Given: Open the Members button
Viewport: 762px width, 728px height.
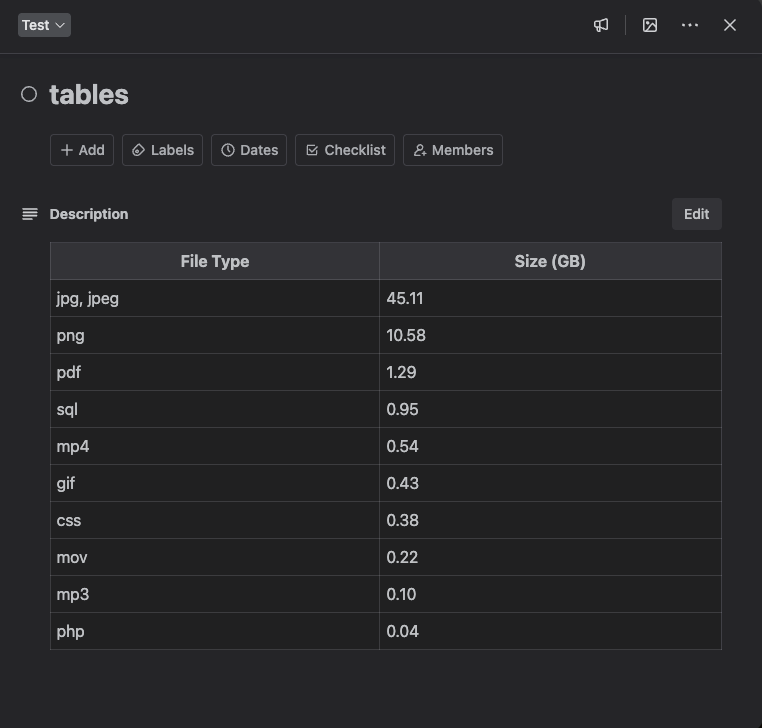Looking at the screenshot, I should 453,150.
